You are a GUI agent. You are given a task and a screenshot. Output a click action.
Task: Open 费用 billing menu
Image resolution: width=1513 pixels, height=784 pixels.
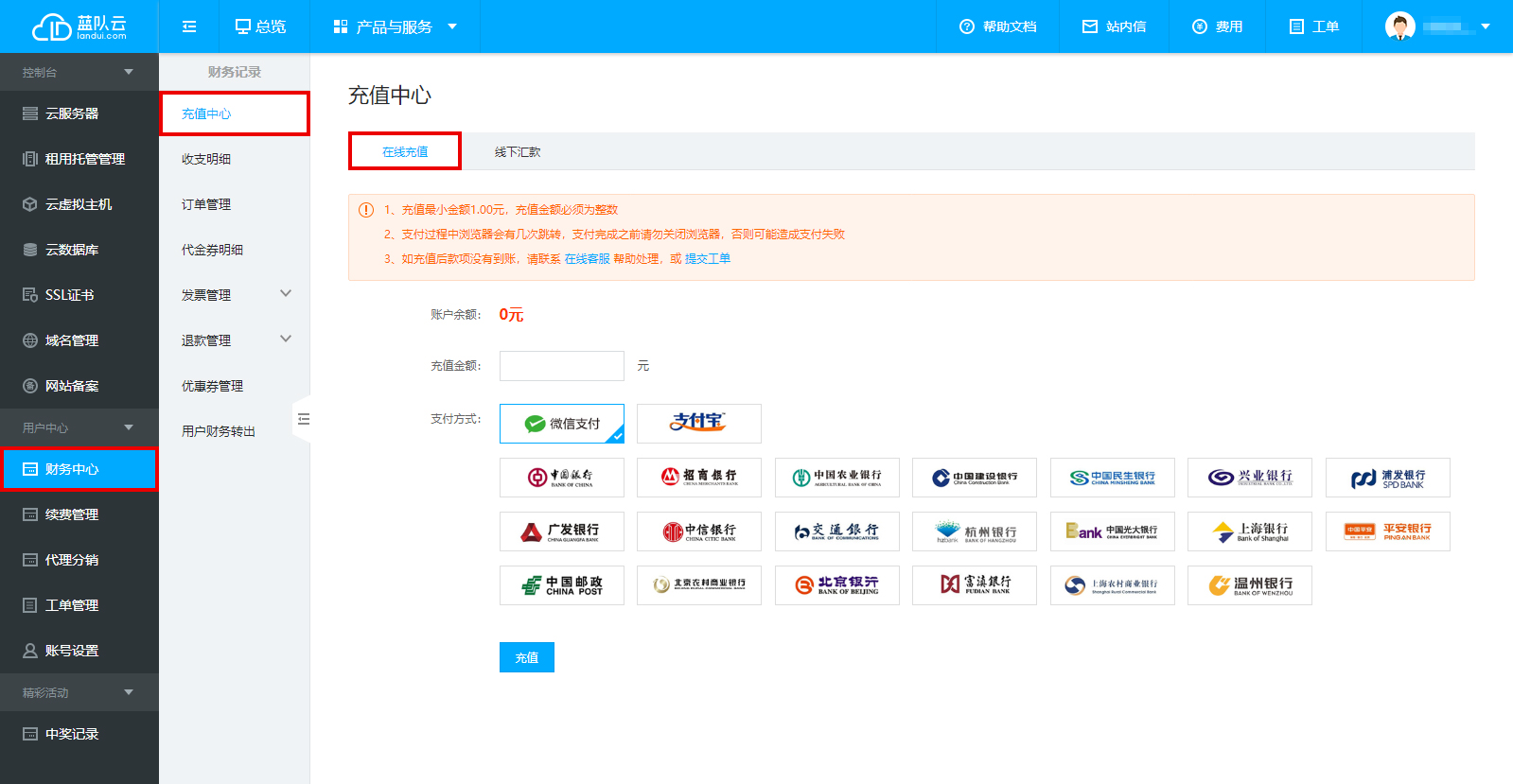pyautogui.click(x=1218, y=26)
